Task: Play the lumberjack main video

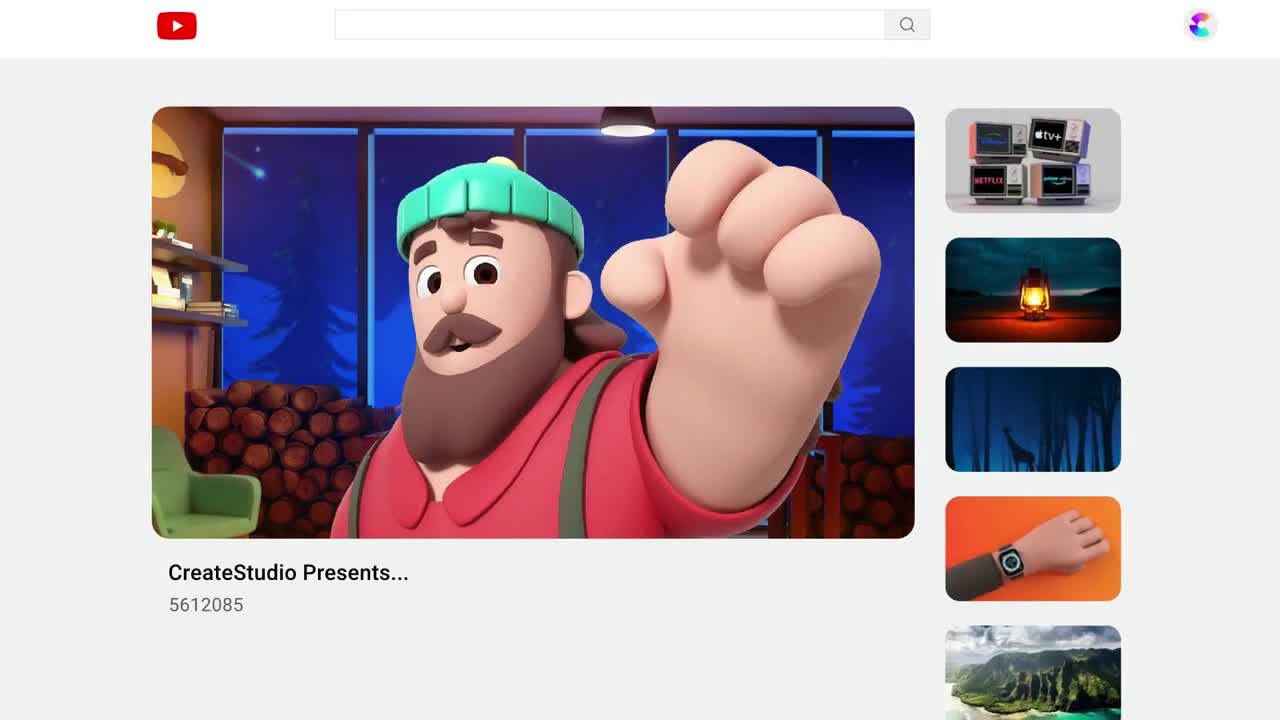Action: tap(533, 322)
